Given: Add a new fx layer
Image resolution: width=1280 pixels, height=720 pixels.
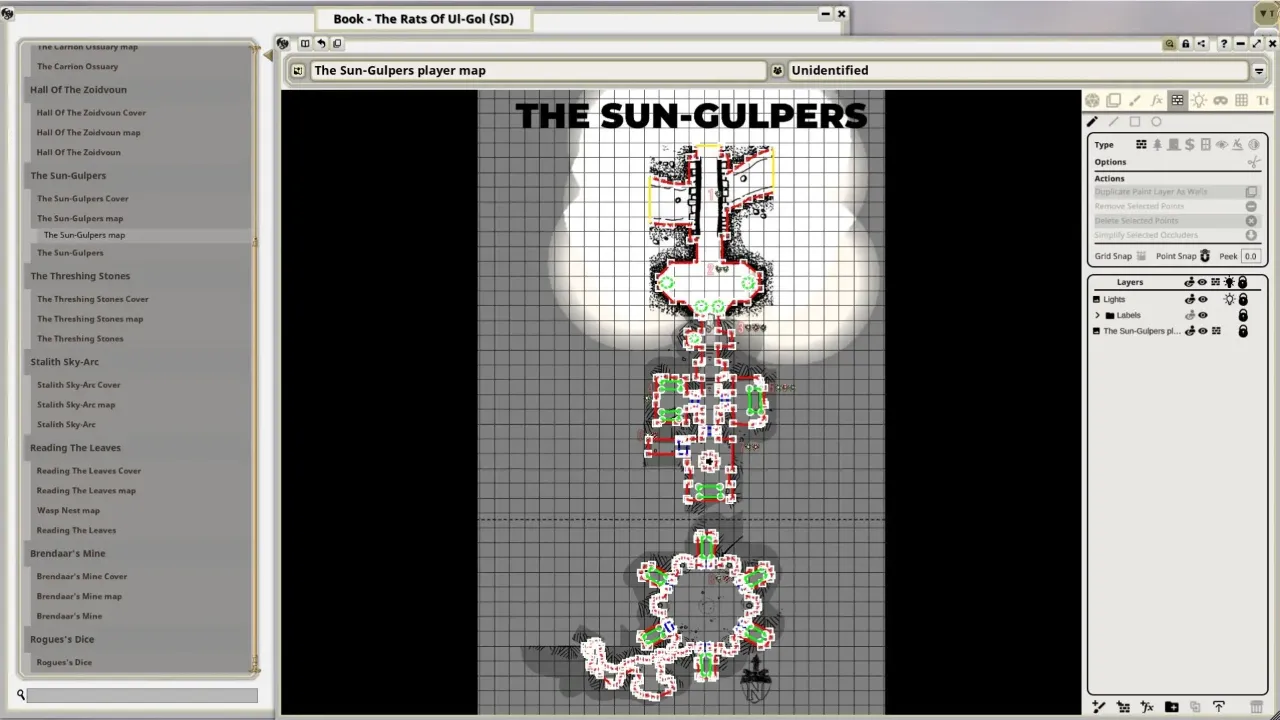Looking at the screenshot, I should [x=1147, y=707].
